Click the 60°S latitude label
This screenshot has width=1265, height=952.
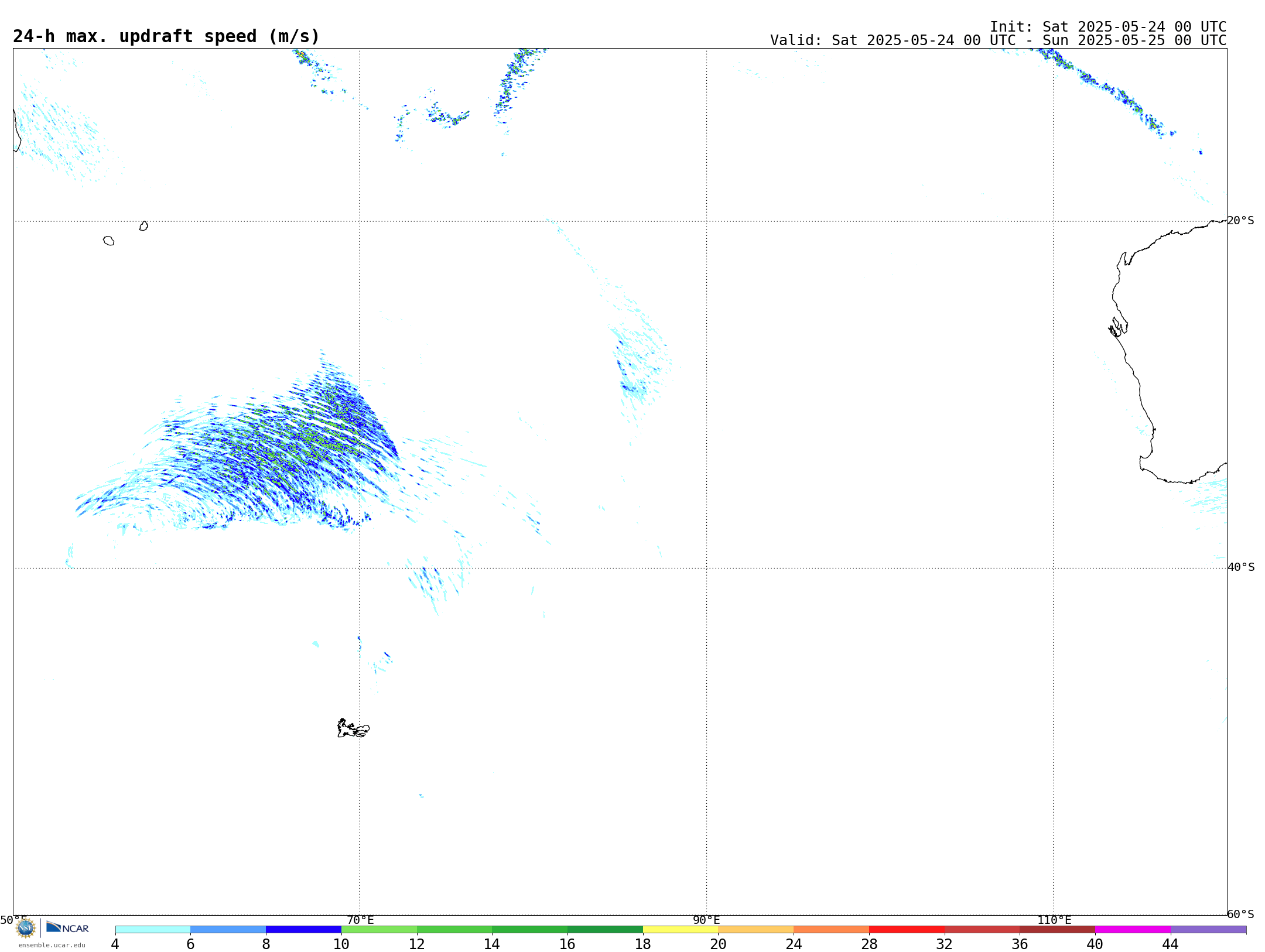pos(1241,914)
